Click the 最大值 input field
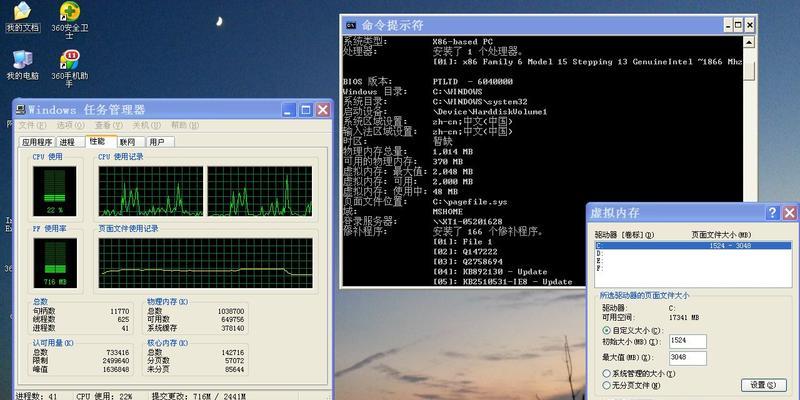This screenshot has height=400, width=800. pos(688,358)
